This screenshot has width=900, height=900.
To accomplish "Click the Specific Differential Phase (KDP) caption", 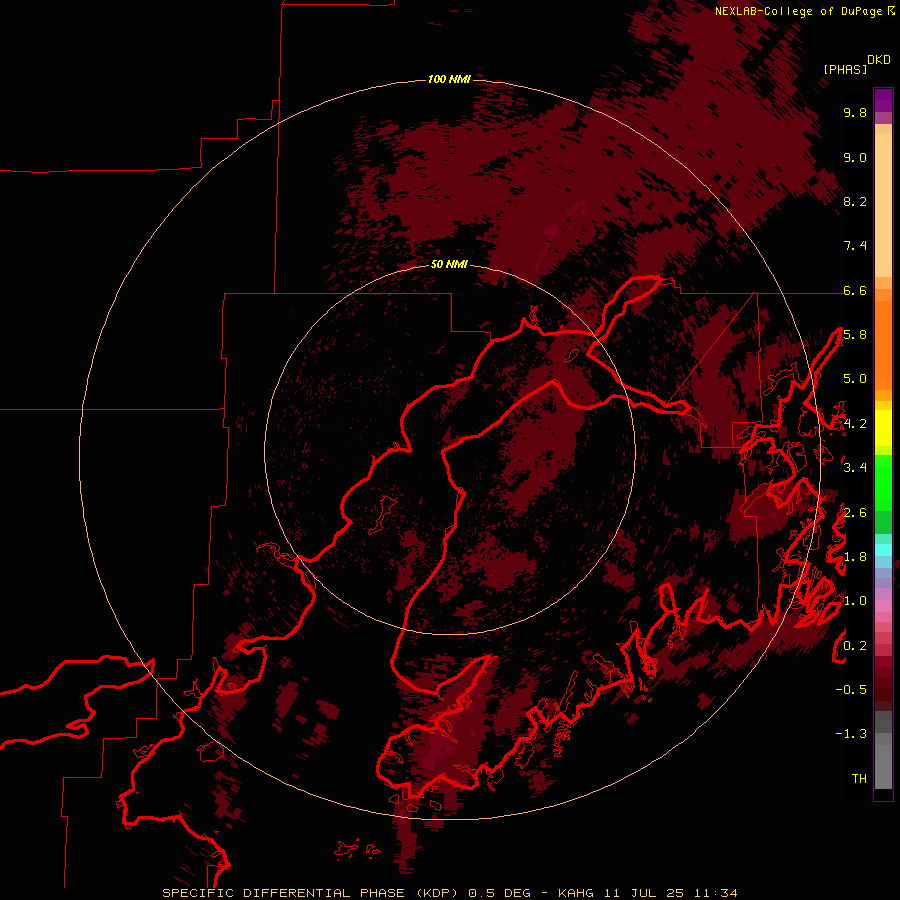I will (x=309, y=893).
